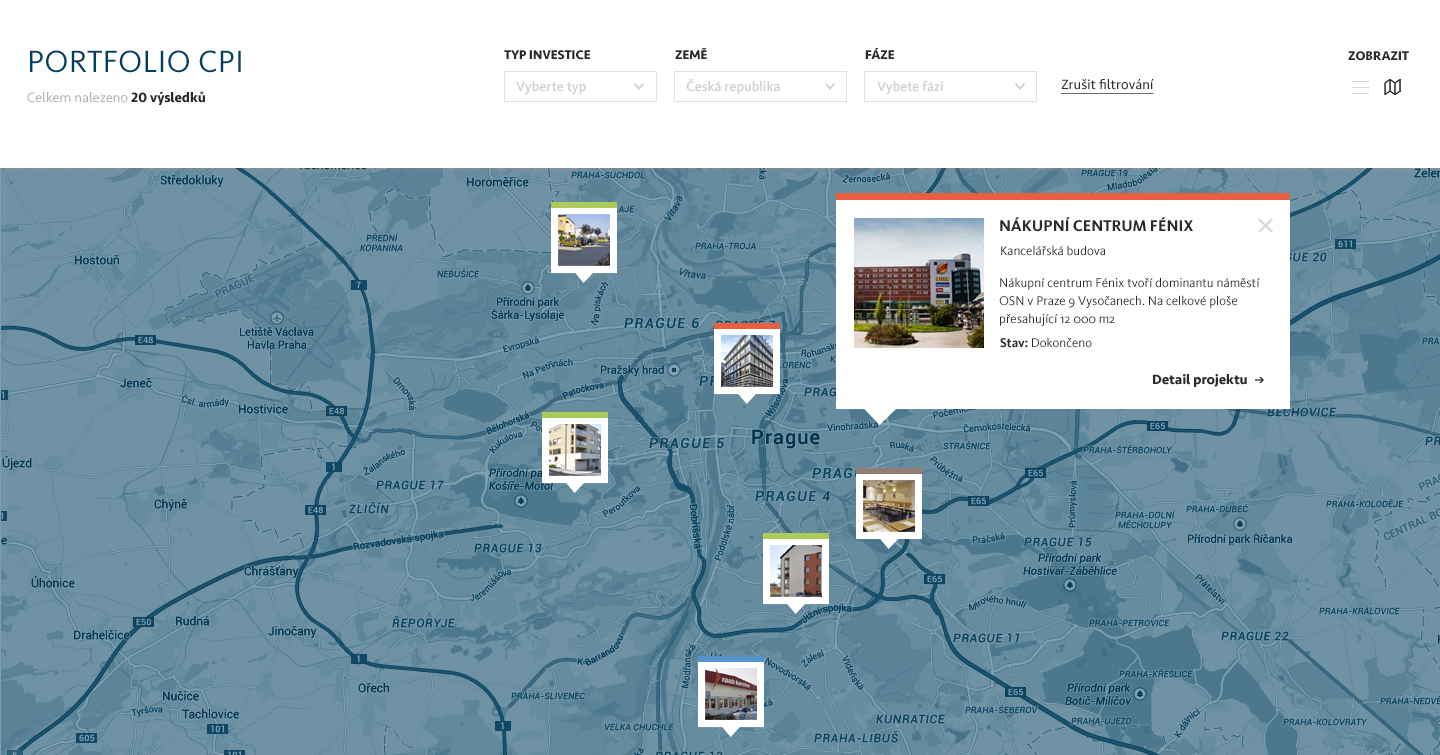Screen dimensions: 1440x755
Task: Click the PRAGUE 13 map label
Action: 508,548
